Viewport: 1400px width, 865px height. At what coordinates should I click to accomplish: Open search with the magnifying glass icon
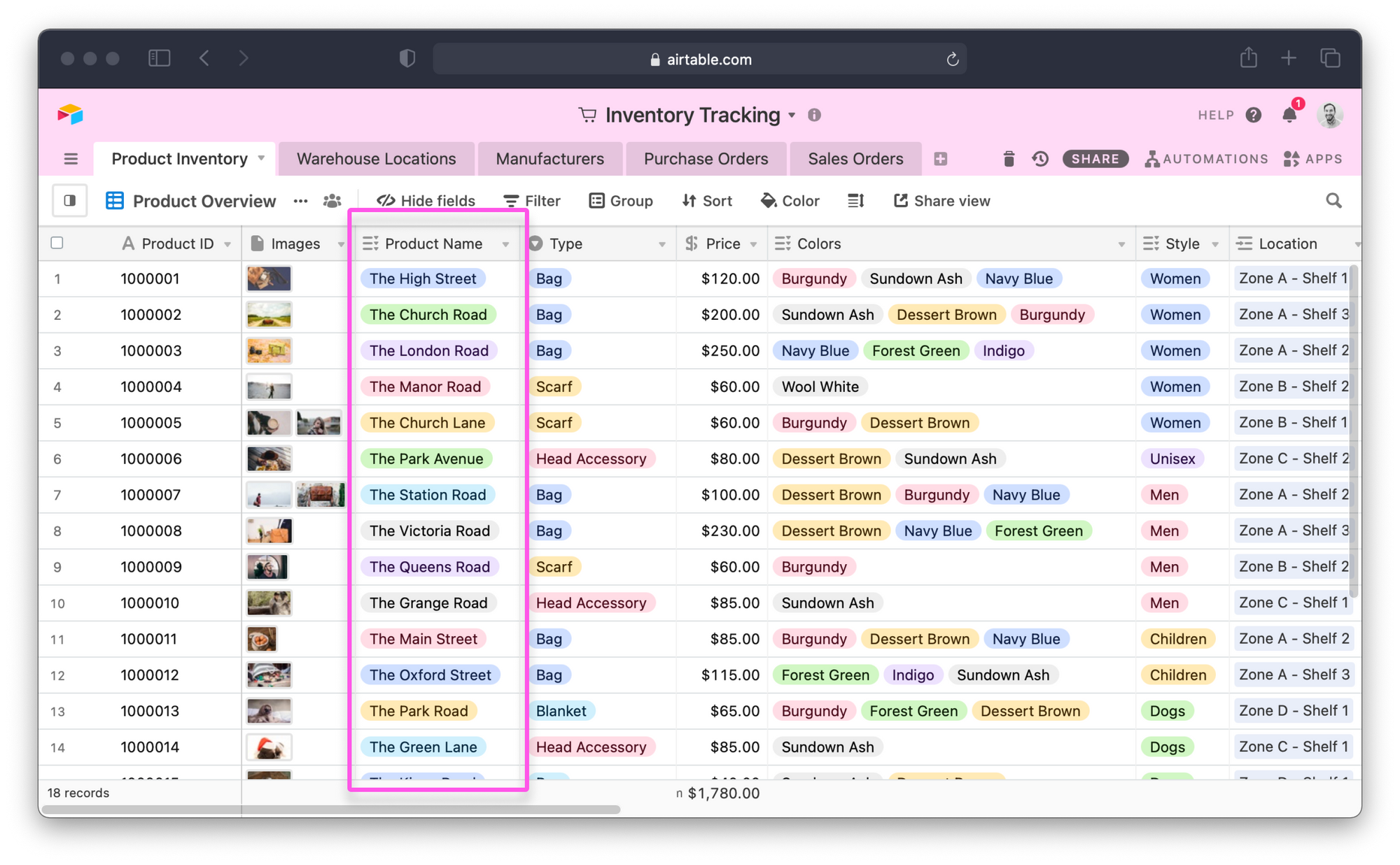1334,201
